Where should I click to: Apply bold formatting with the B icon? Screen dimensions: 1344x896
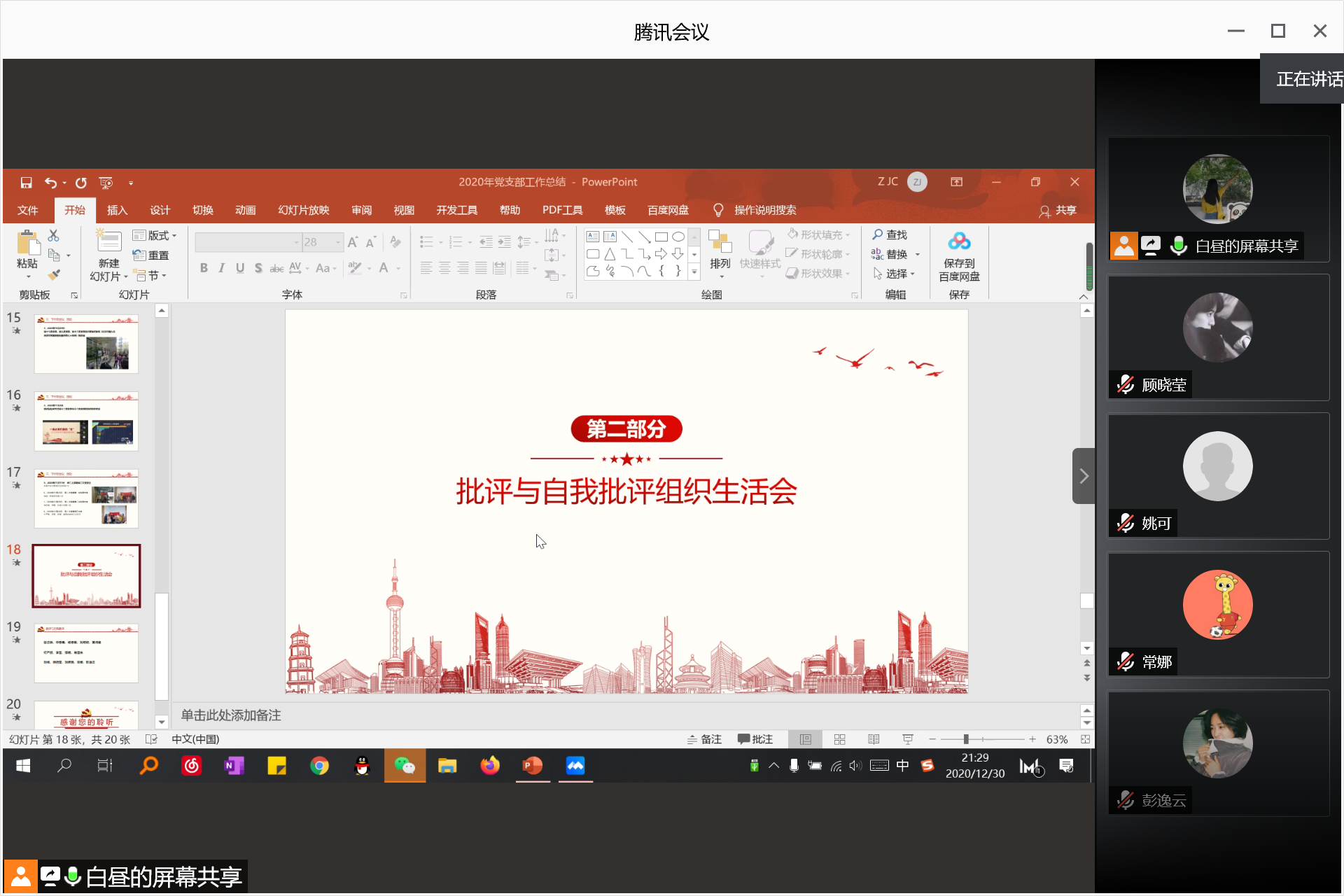click(204, 267)
